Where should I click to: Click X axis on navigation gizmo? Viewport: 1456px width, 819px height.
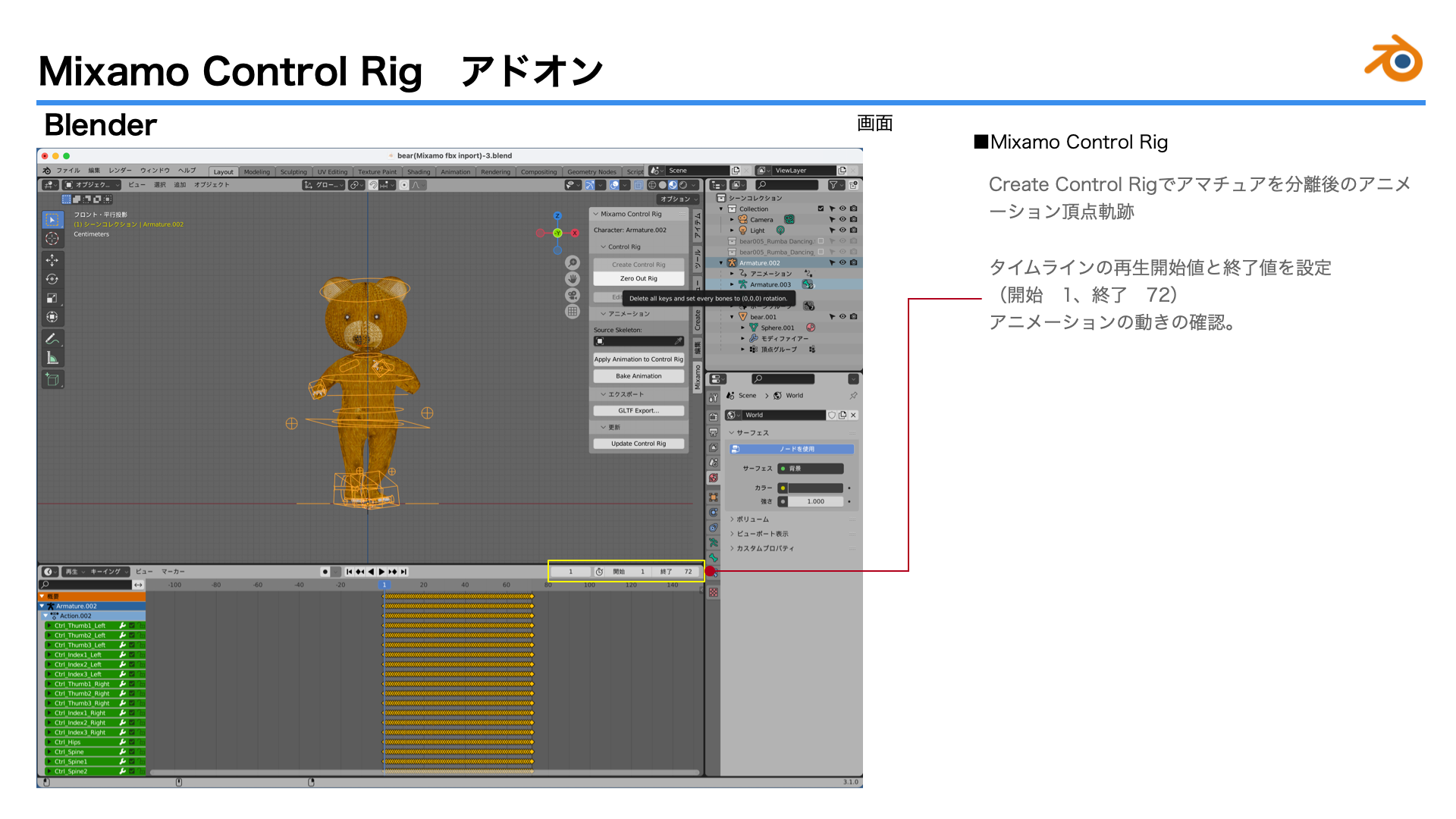click(x=575, y=233)
